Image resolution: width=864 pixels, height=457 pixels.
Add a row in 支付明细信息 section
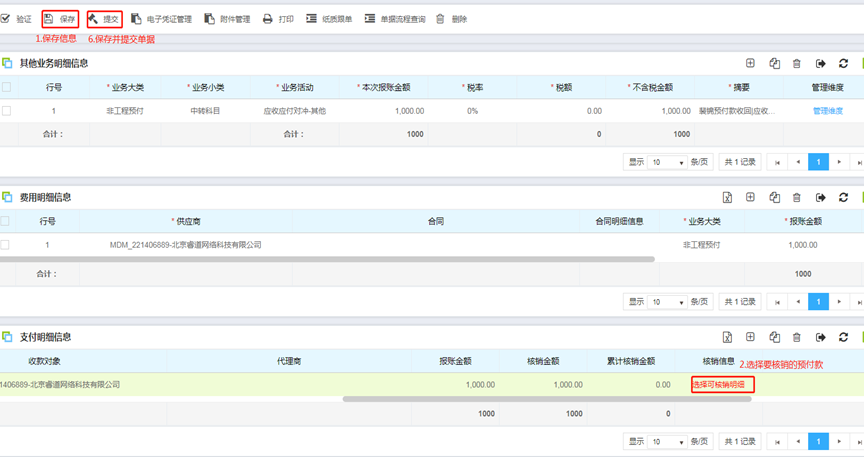click(x=750, y=337)
